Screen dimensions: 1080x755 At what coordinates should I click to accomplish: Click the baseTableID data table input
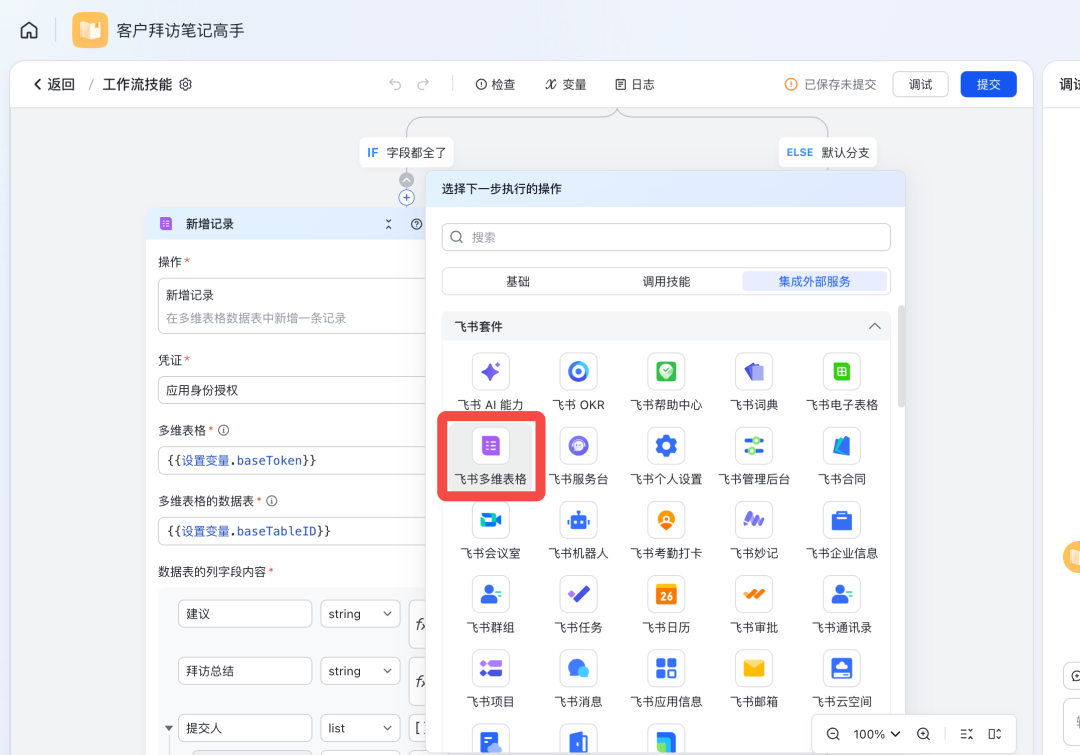pos(292,531)
